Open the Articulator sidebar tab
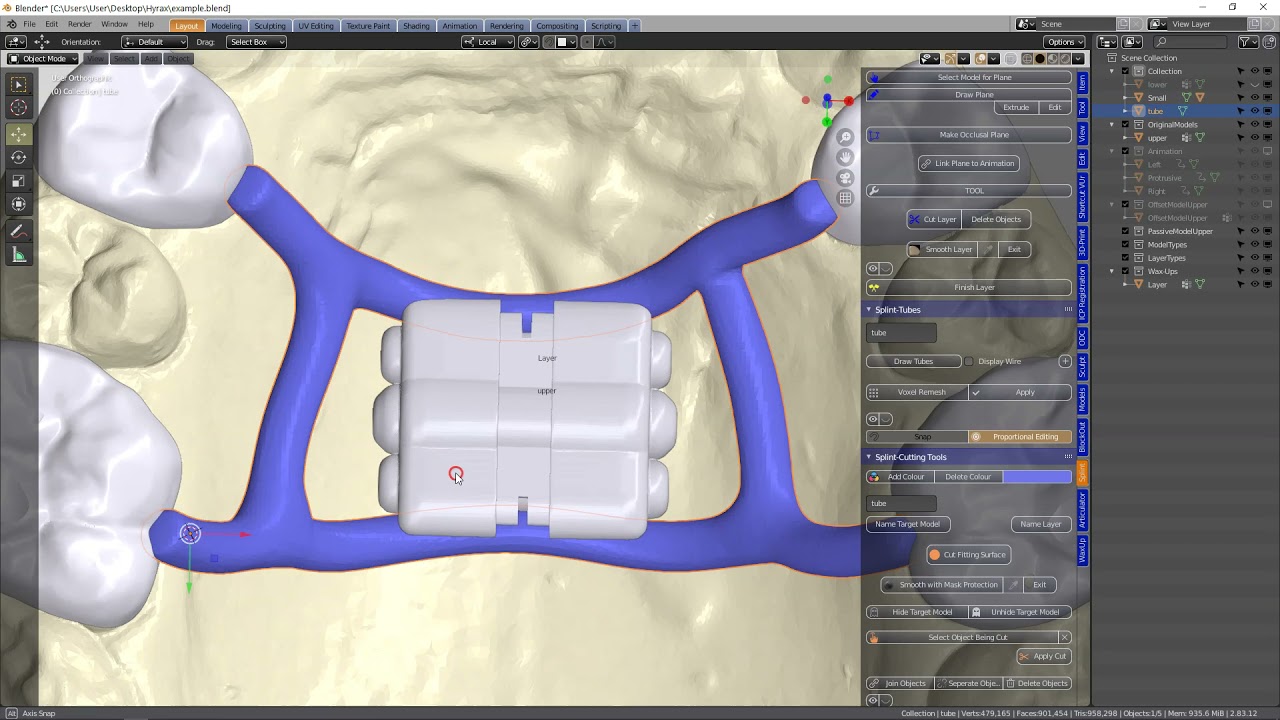This screenshot has width=1280, height=720. pos(1082,510)
